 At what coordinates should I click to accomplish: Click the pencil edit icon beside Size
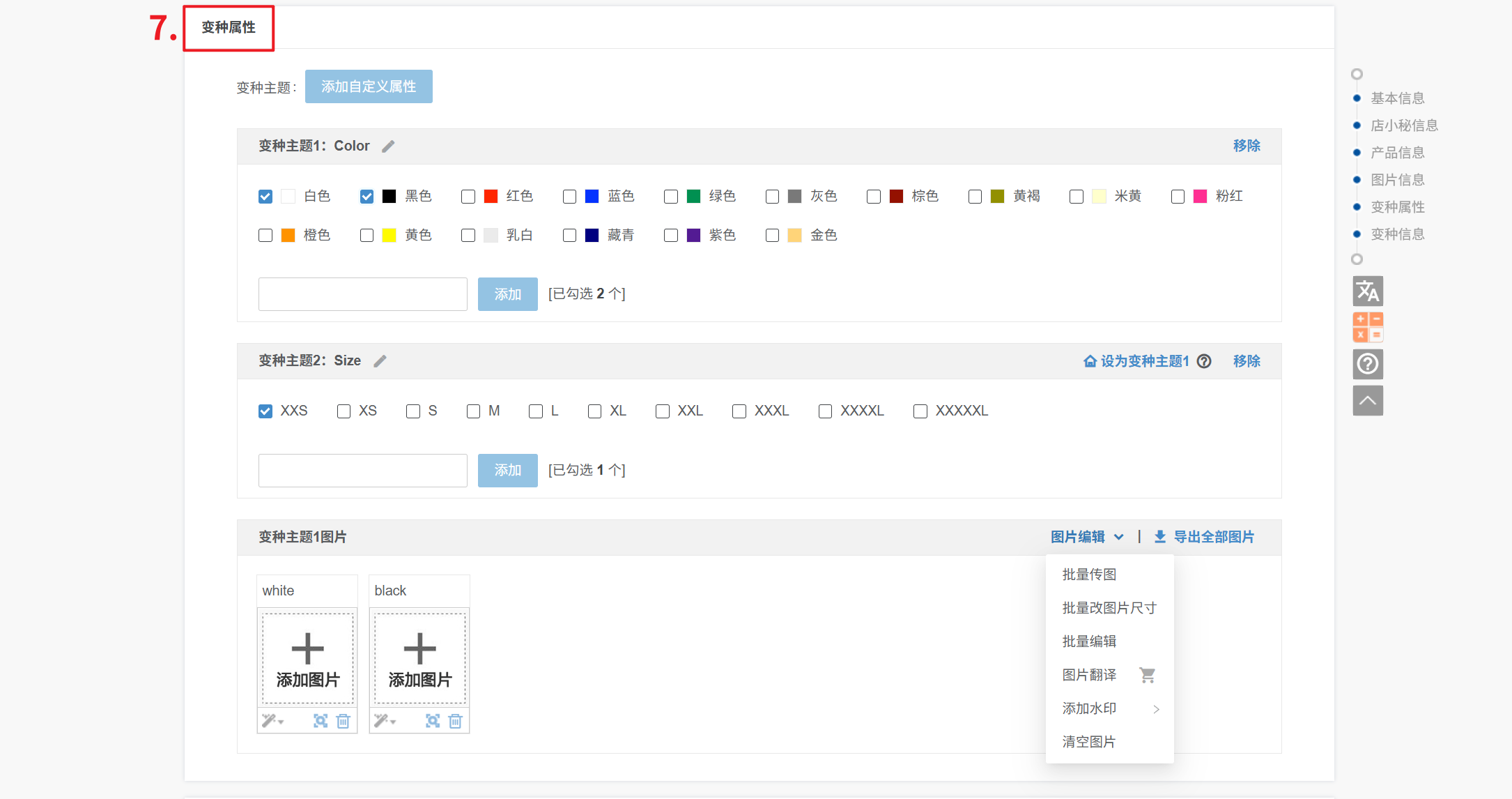(x=380, y=361)
